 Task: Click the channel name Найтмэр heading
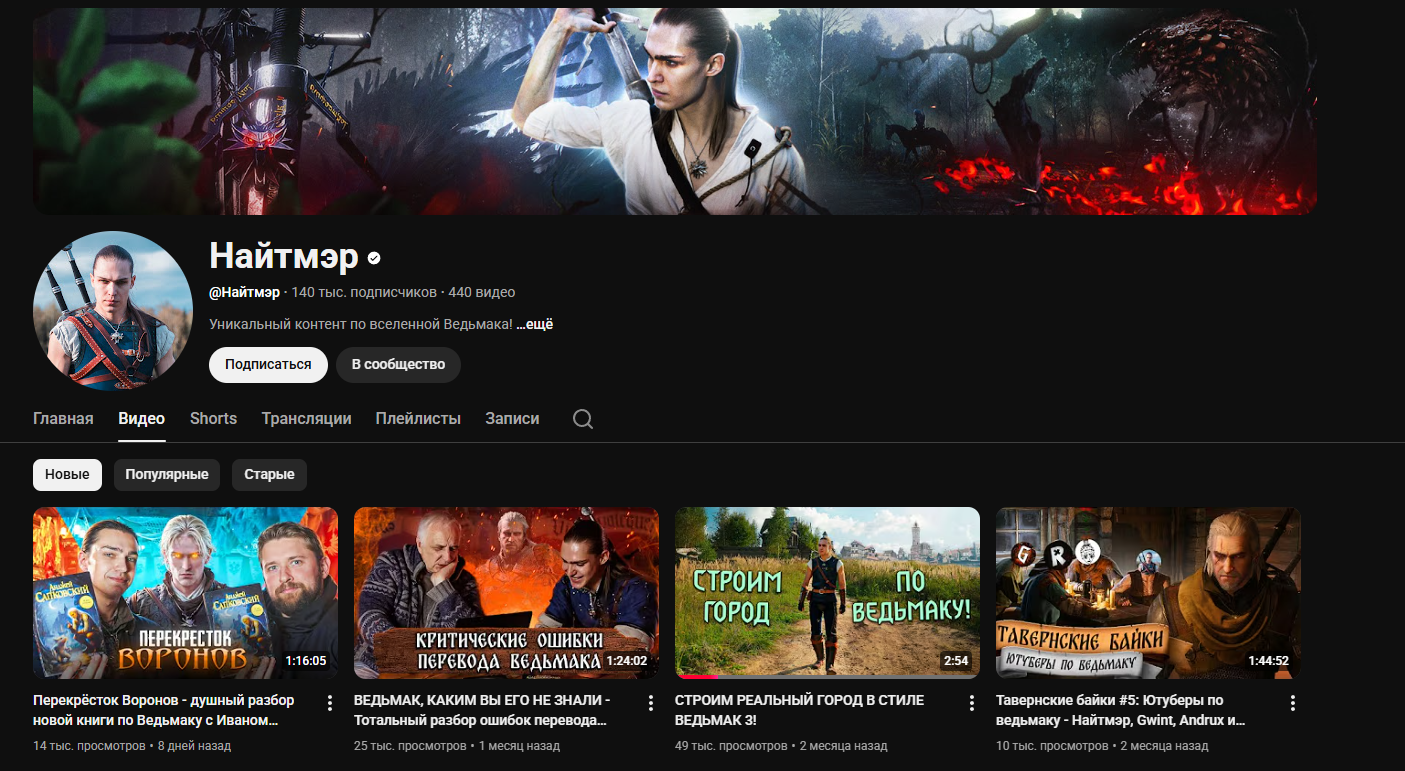tap(284, 257)
